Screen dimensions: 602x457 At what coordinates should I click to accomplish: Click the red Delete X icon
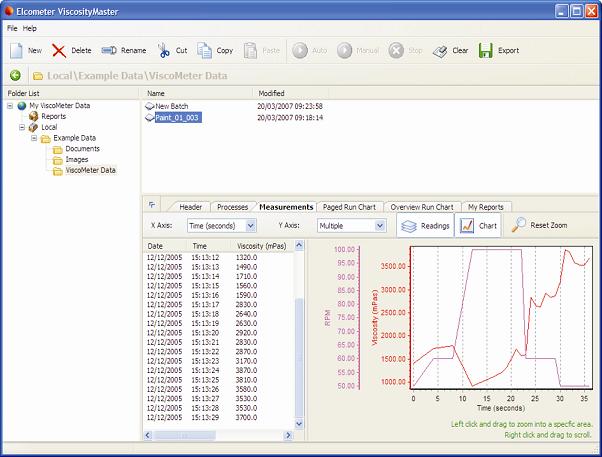point(59,50)
